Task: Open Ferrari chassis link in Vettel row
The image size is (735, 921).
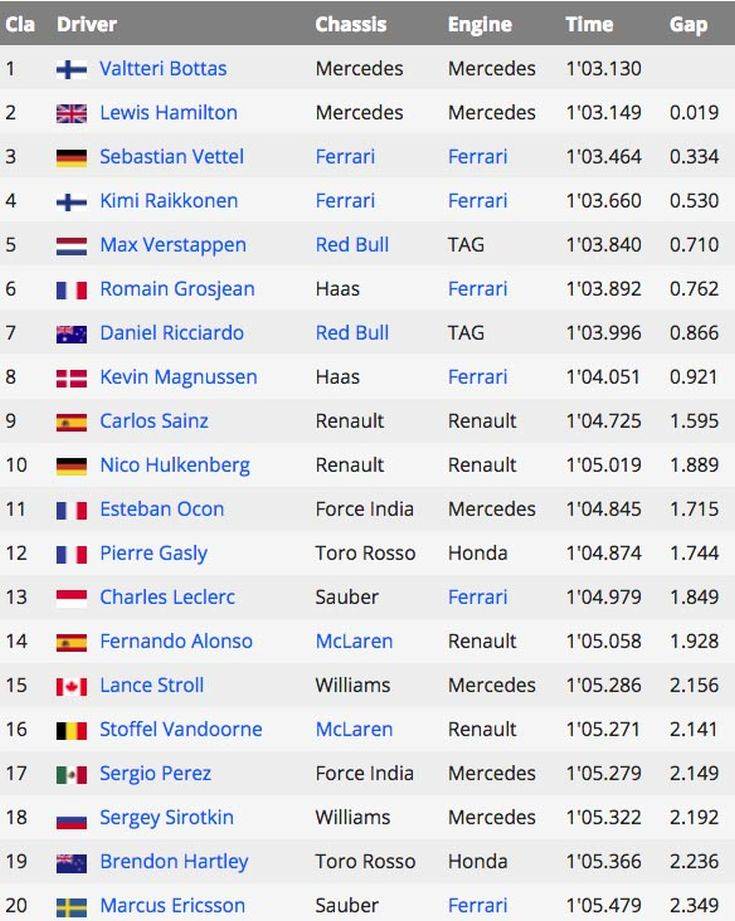Action: 345,157
